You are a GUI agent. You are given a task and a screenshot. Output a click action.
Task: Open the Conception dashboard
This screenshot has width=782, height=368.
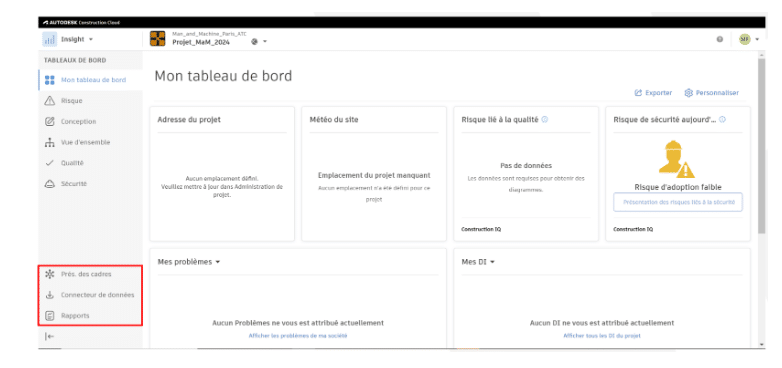coord(90,122)
